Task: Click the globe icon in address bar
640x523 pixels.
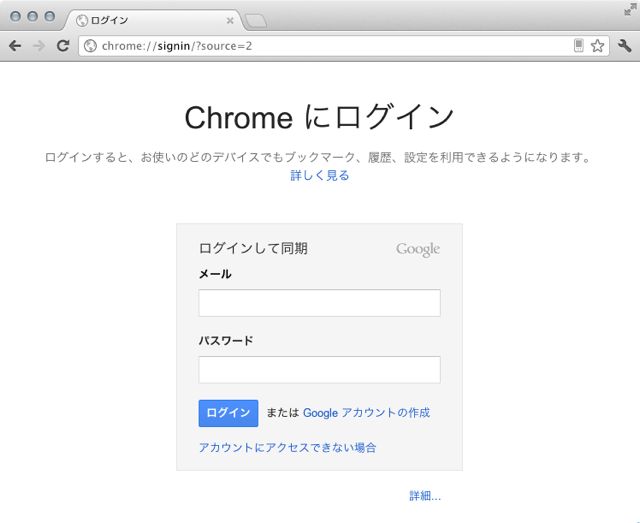Action: (90, 46)
